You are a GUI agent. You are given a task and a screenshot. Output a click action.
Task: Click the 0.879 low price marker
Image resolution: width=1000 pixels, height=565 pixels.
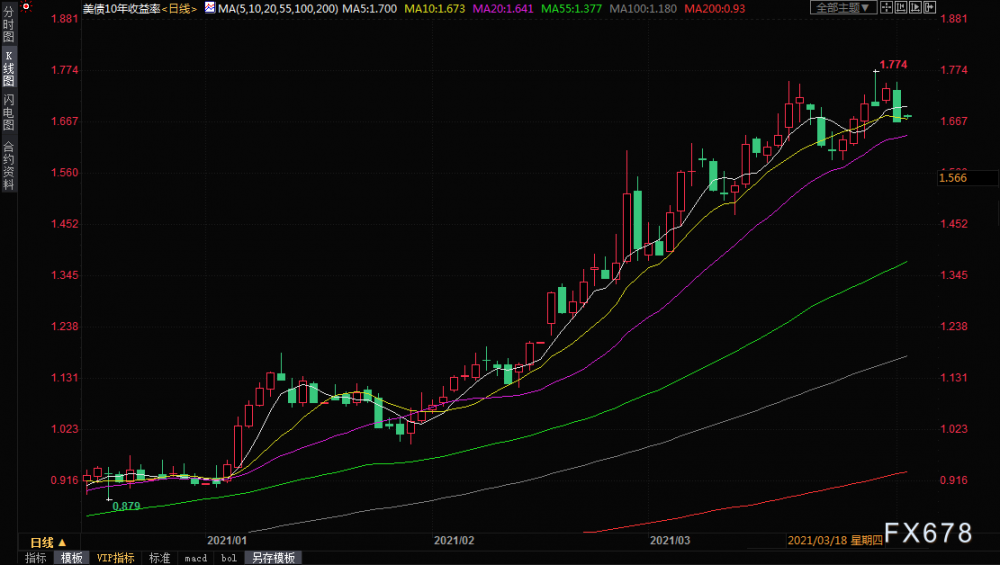tap(126, 506)
